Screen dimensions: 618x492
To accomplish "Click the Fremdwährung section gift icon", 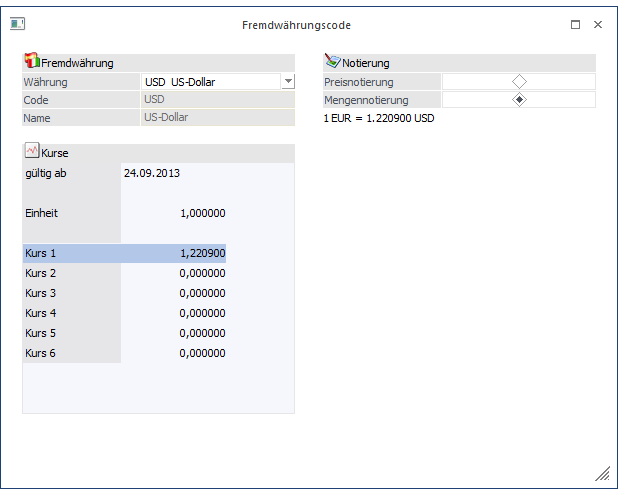I will pyautogui.click(x=31, y=62).
